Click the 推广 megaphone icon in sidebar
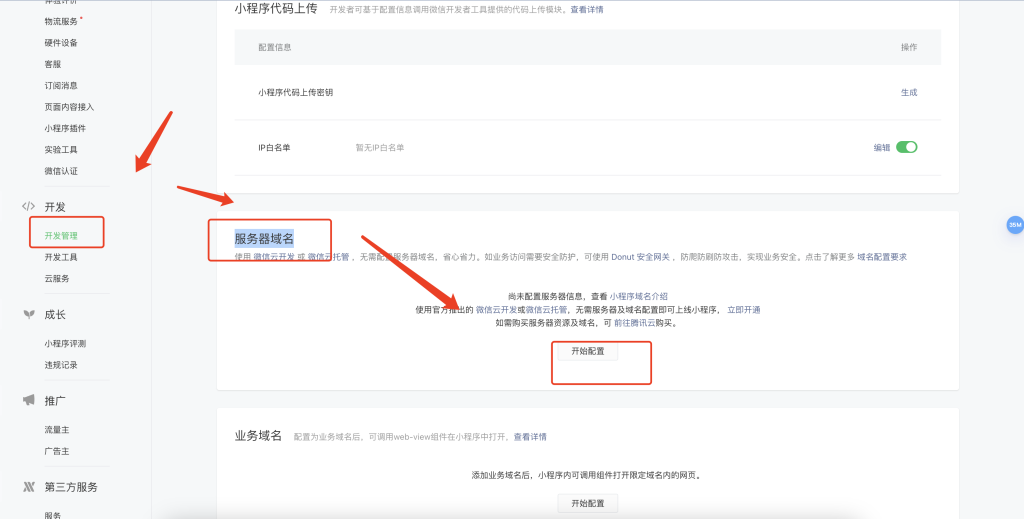1024x519 pixels. click(29, 400)
